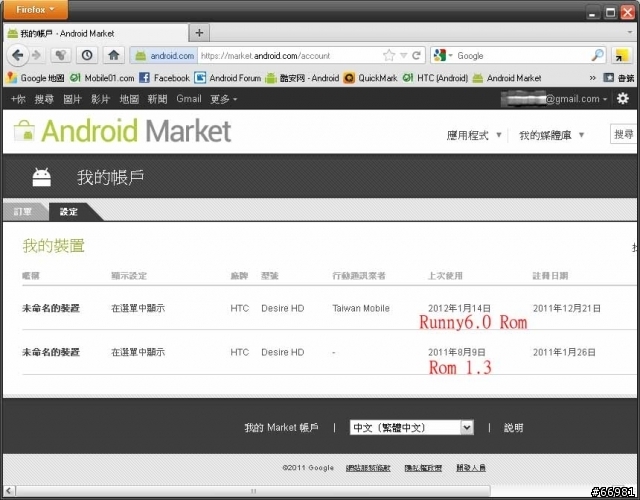The width and height of the screenshot is (640, 500).
Task: Bookmark this page with the star icon
Action: pyautogui.click(x=389, y=56)
